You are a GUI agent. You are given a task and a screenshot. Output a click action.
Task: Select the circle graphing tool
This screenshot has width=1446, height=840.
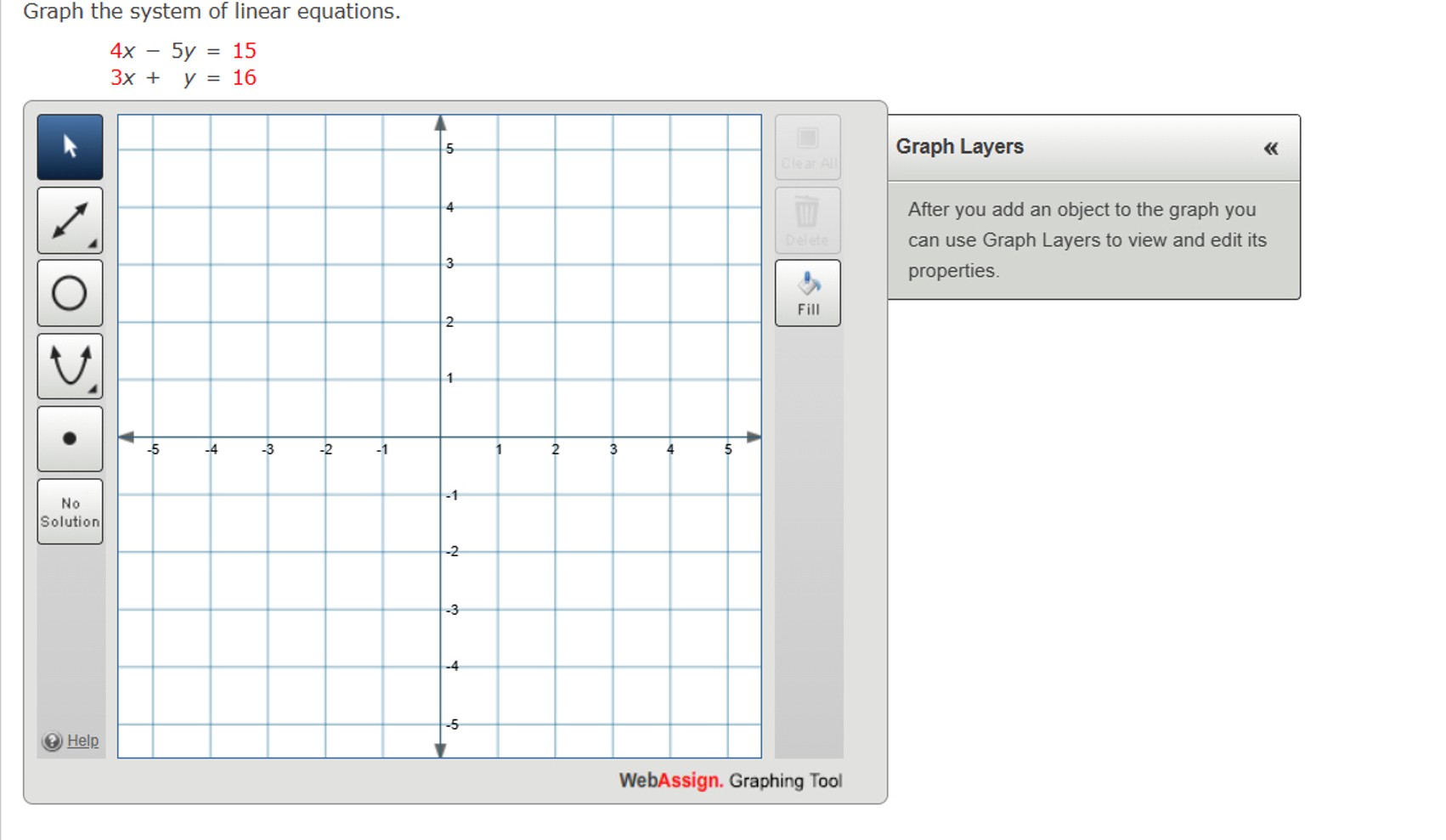coord(69,292)
